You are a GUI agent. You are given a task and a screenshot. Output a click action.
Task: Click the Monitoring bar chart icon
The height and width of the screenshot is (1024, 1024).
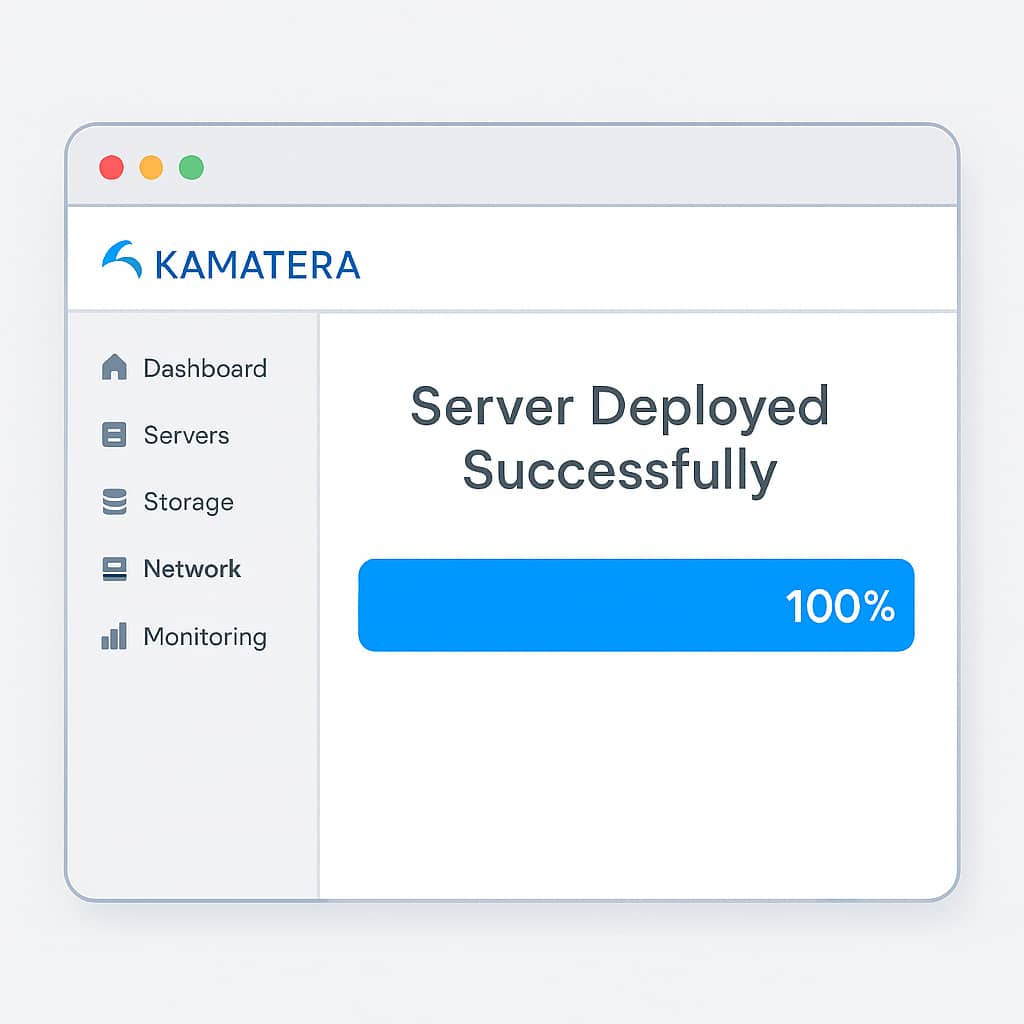114,635
